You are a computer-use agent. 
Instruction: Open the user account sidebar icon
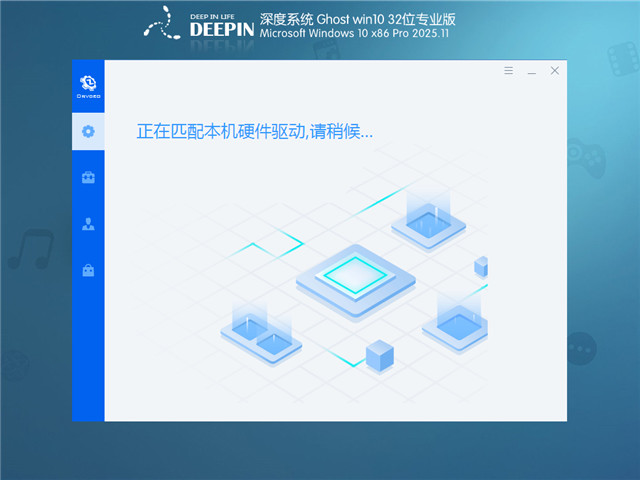88,224
